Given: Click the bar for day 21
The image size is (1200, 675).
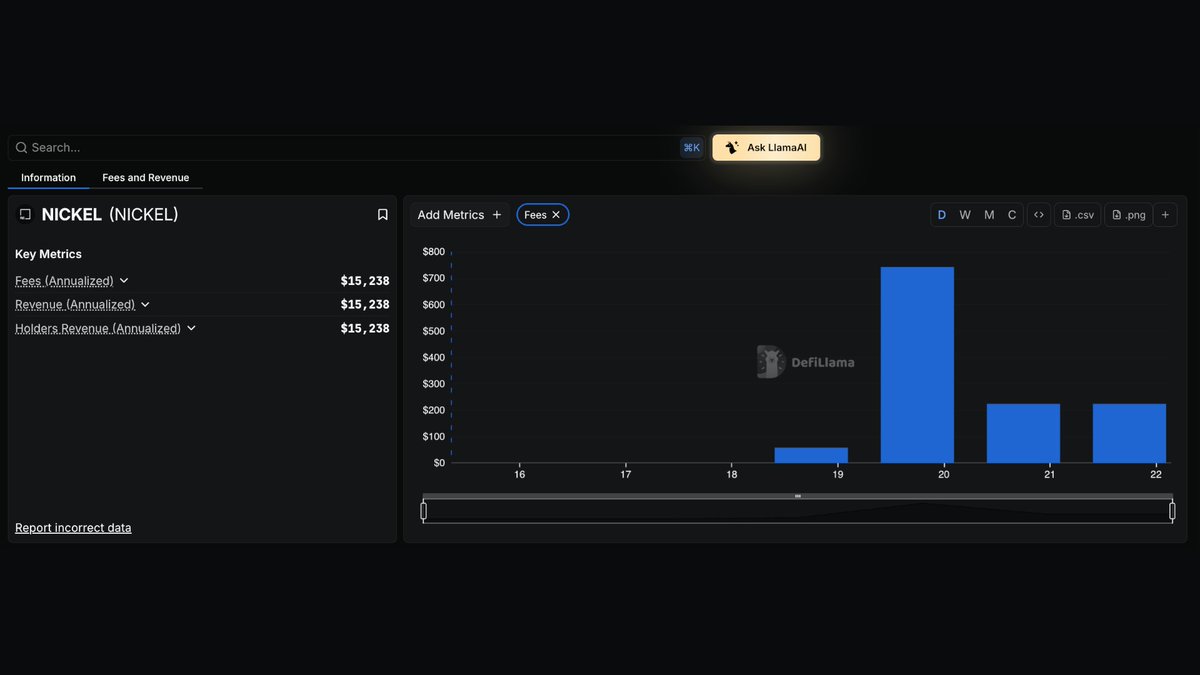Looking at the screenshot, I should 1023,433.
